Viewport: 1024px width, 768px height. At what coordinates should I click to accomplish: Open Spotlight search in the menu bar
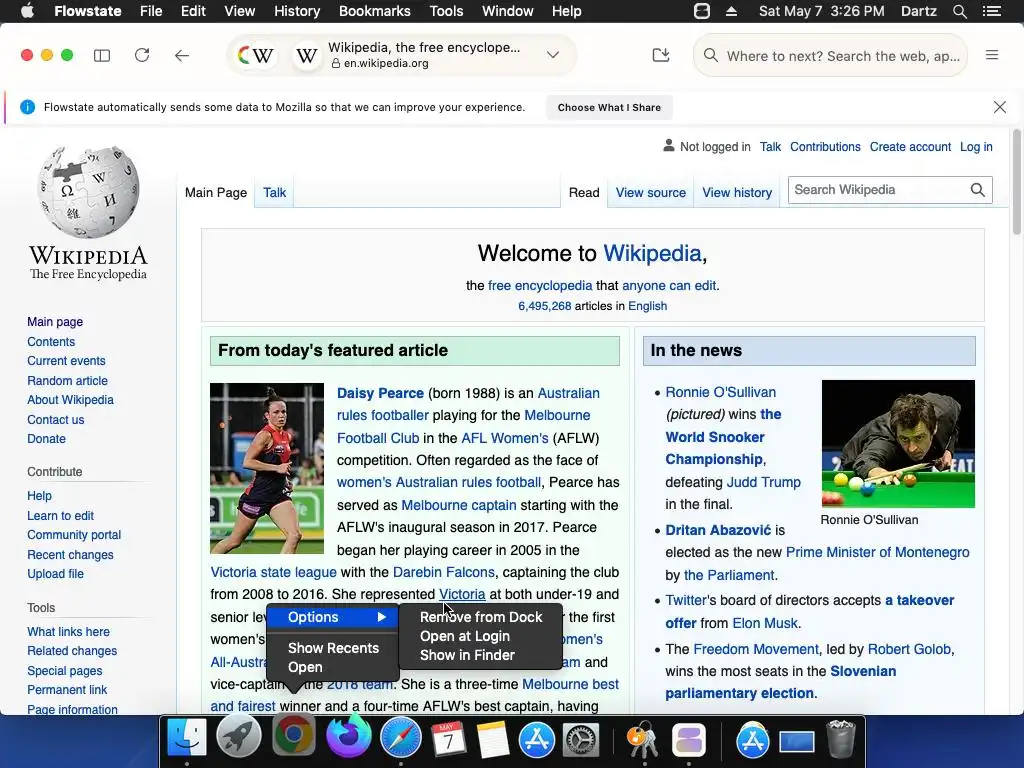[959, 11]
